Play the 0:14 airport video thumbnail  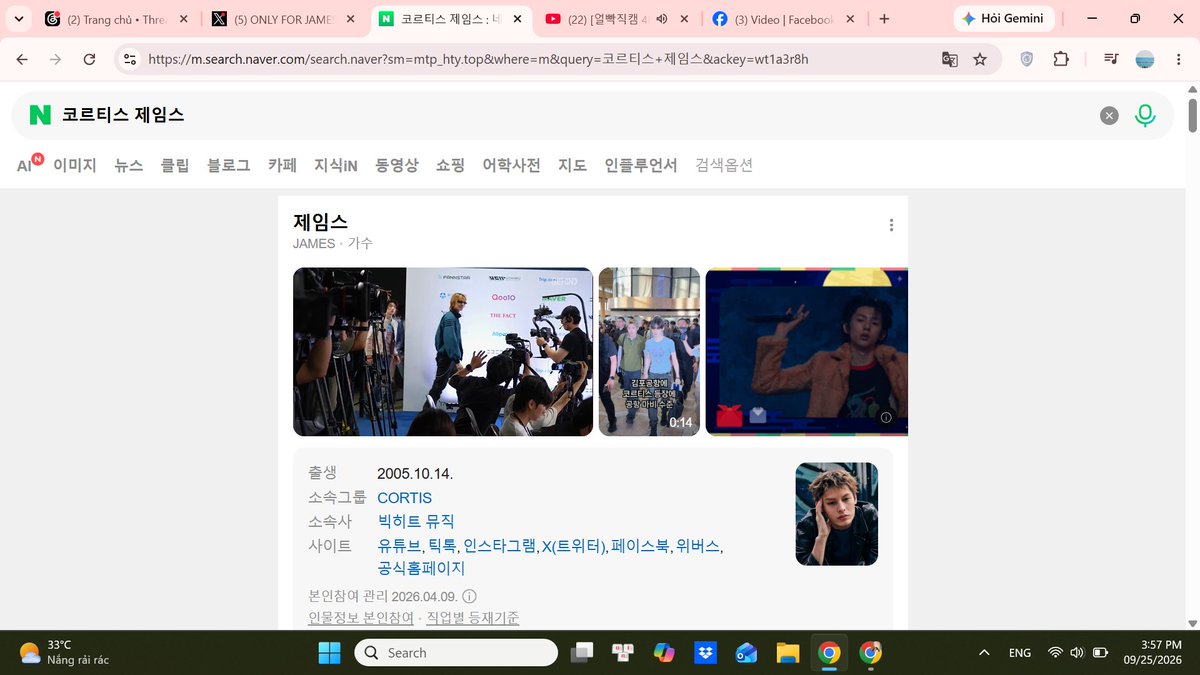pos(649,352)
